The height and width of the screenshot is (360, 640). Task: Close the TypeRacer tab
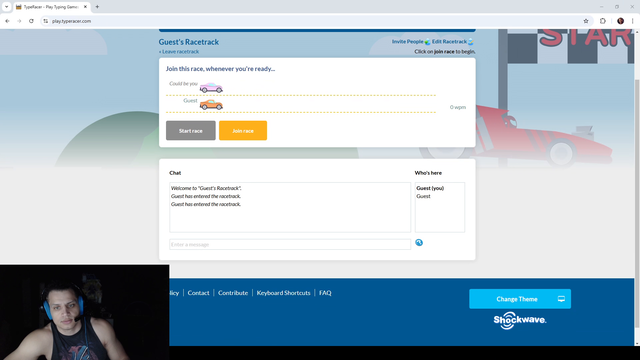(x=85, y=7)
